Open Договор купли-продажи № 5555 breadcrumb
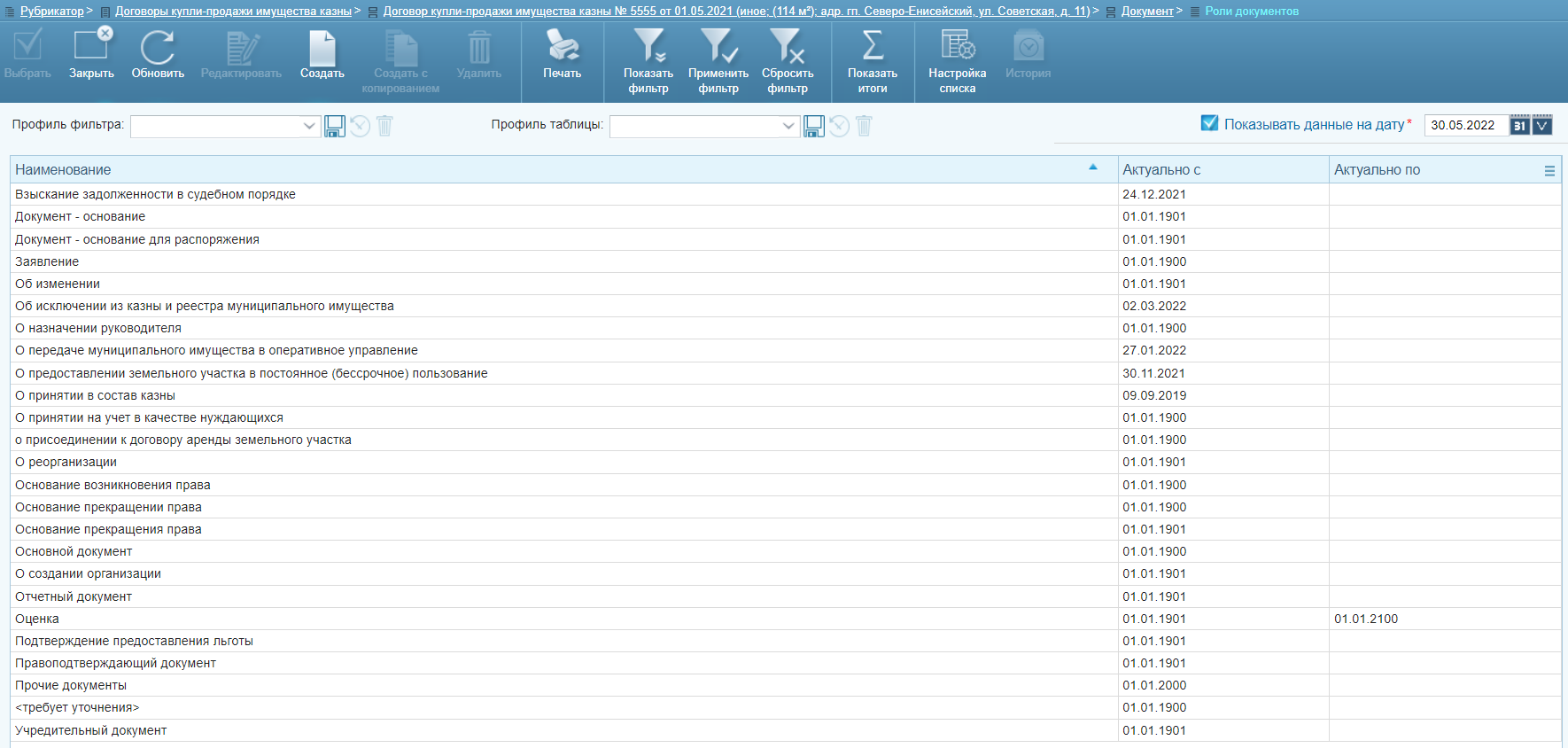The width and height of the screenshot is (1568, 748). point(736,11)
